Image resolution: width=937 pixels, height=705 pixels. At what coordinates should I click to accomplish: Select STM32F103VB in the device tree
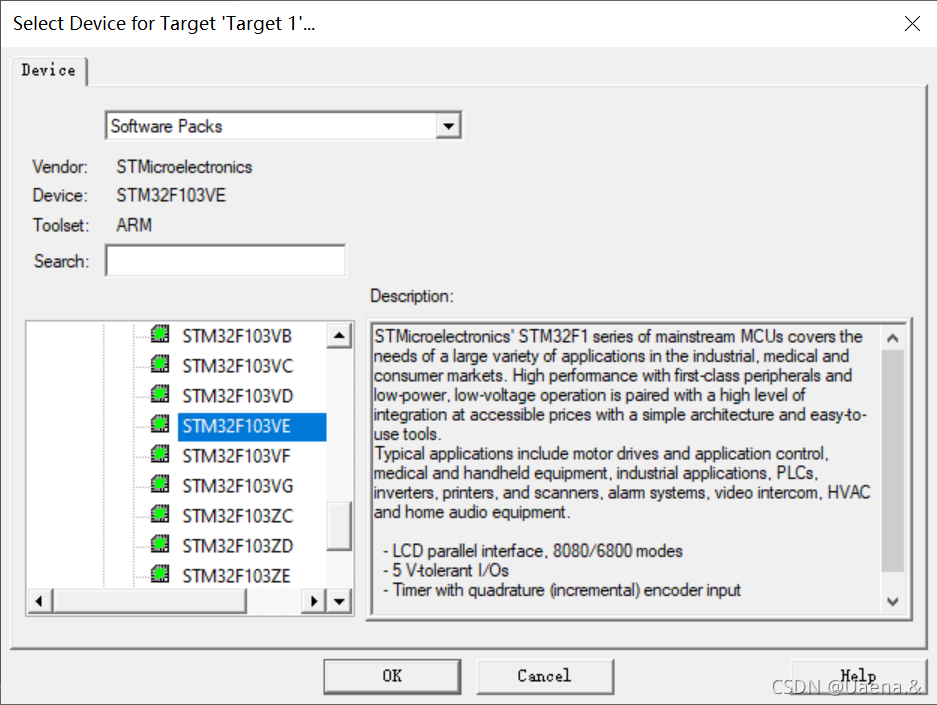[237, 336]
